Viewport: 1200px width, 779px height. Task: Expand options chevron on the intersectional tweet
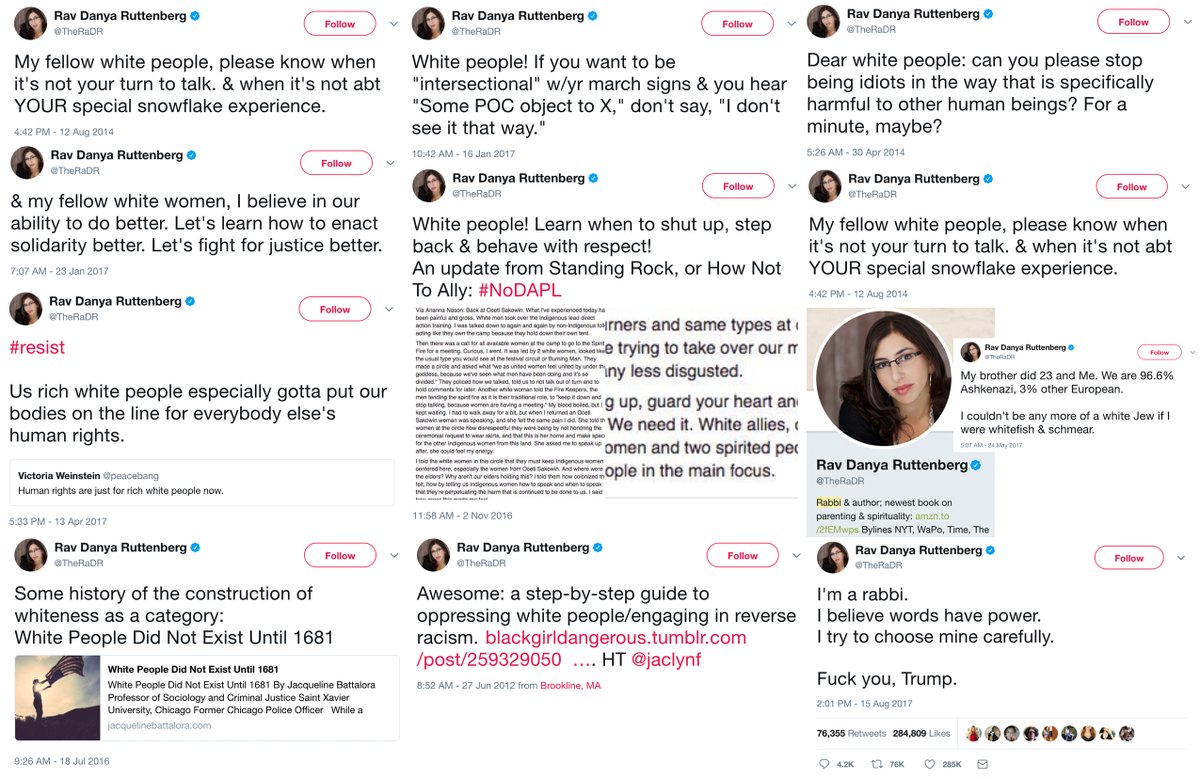pos(790,23)
